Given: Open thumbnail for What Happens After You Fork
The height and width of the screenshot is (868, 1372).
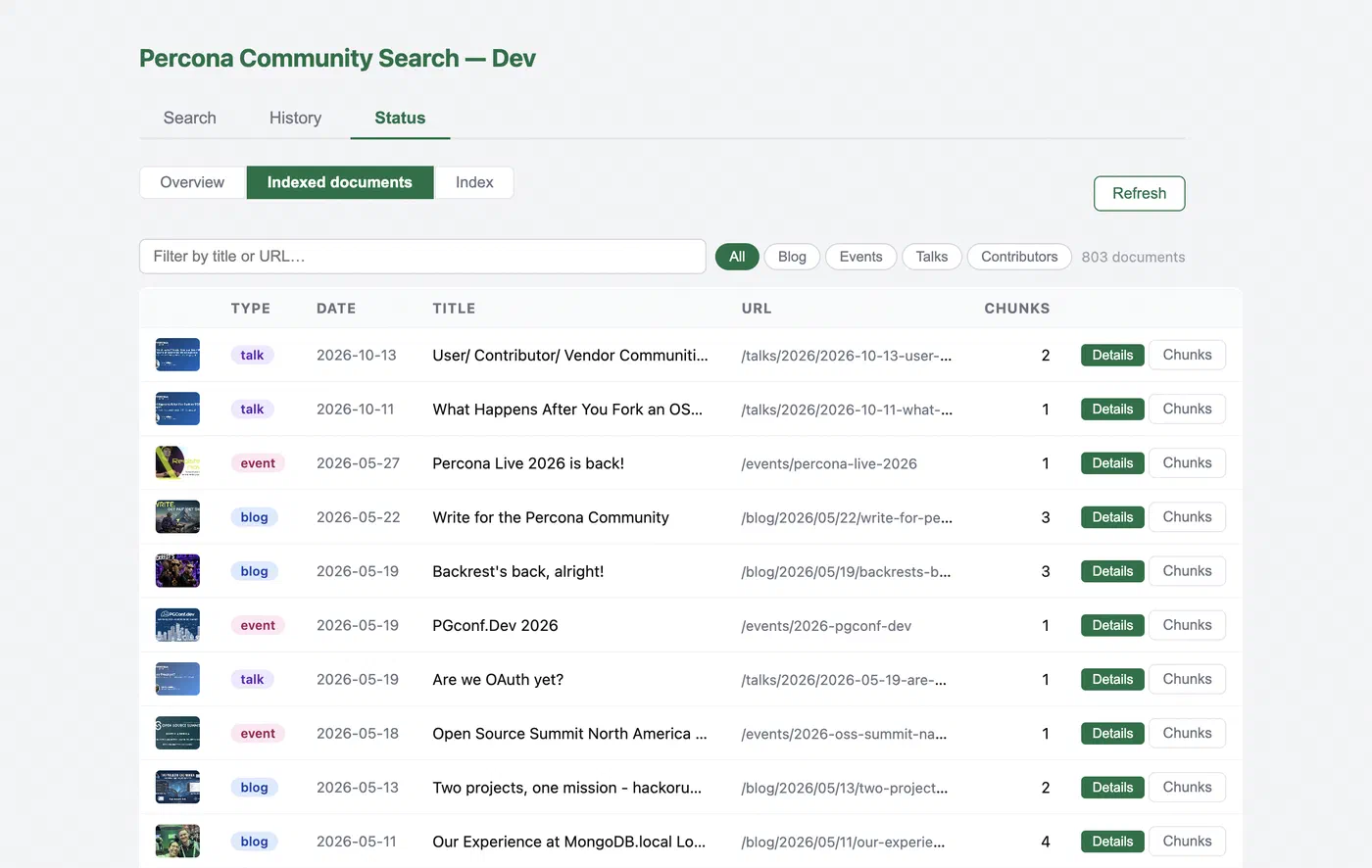Looking at the screenshot, I should pyautogui.click(x=177, y=409).
